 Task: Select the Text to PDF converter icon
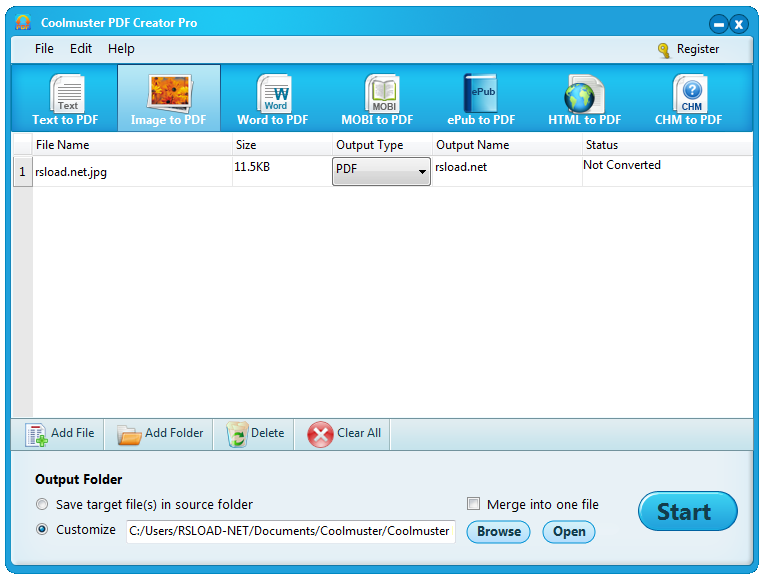[67, 94]
